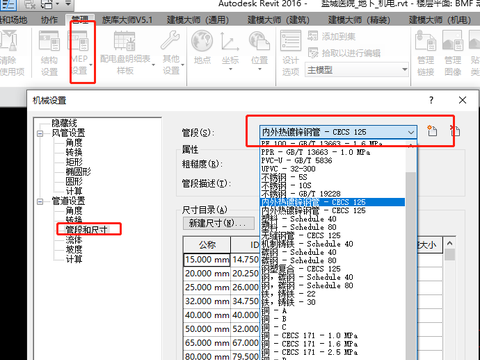Image resolution: width=480 pixels, height=360 pixels.
Task: Click the 新建尺寸(N)... button
Action: click(219, 223)
